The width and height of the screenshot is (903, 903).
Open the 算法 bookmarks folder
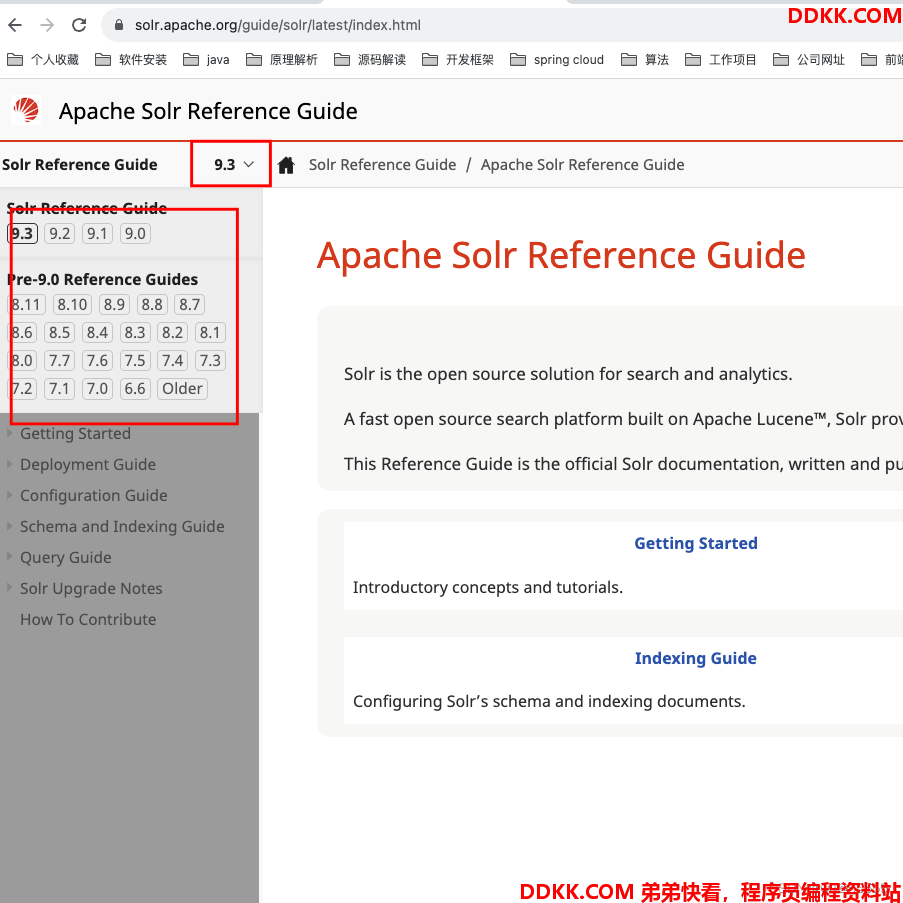click(645, 59)
